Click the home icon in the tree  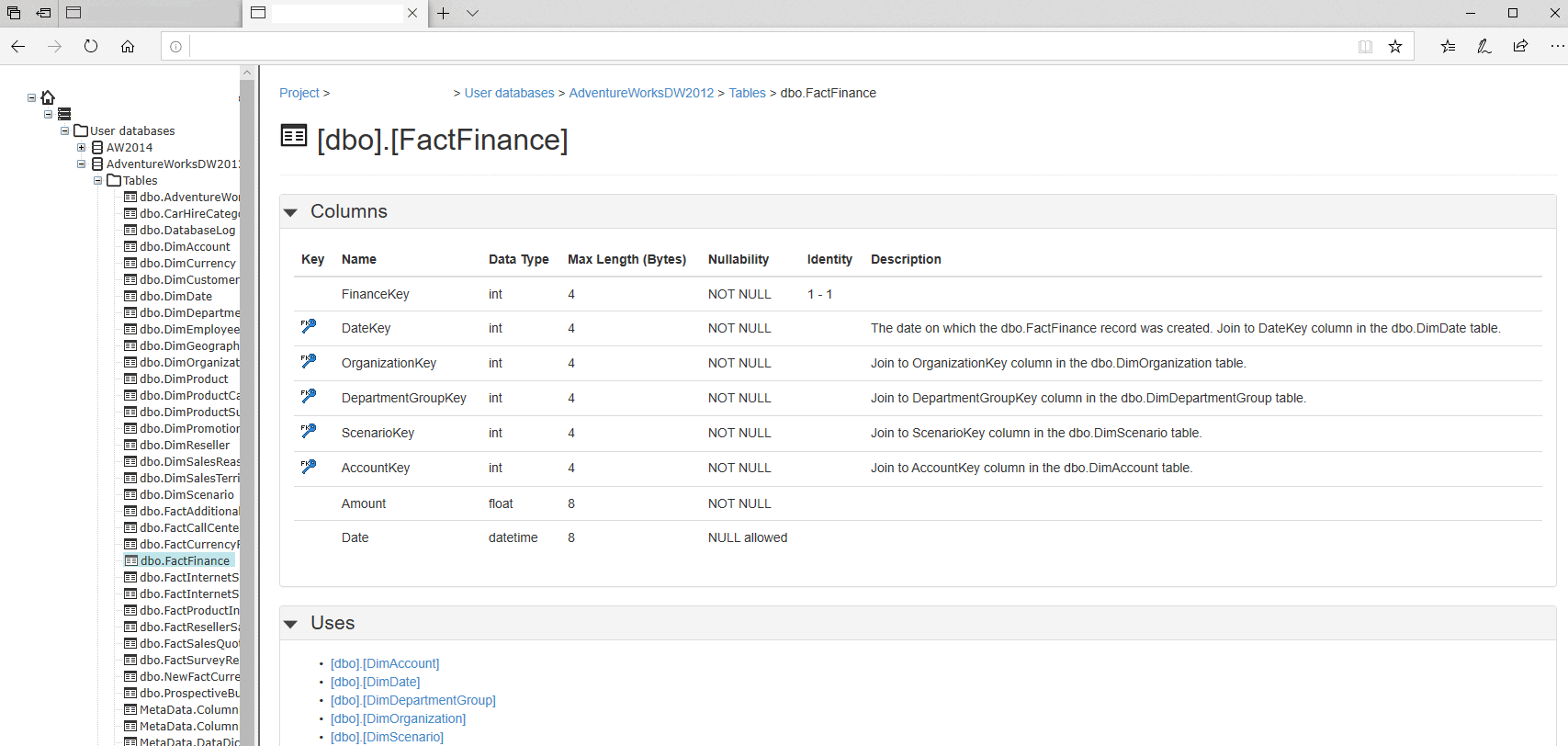click(x=49, y=97)
